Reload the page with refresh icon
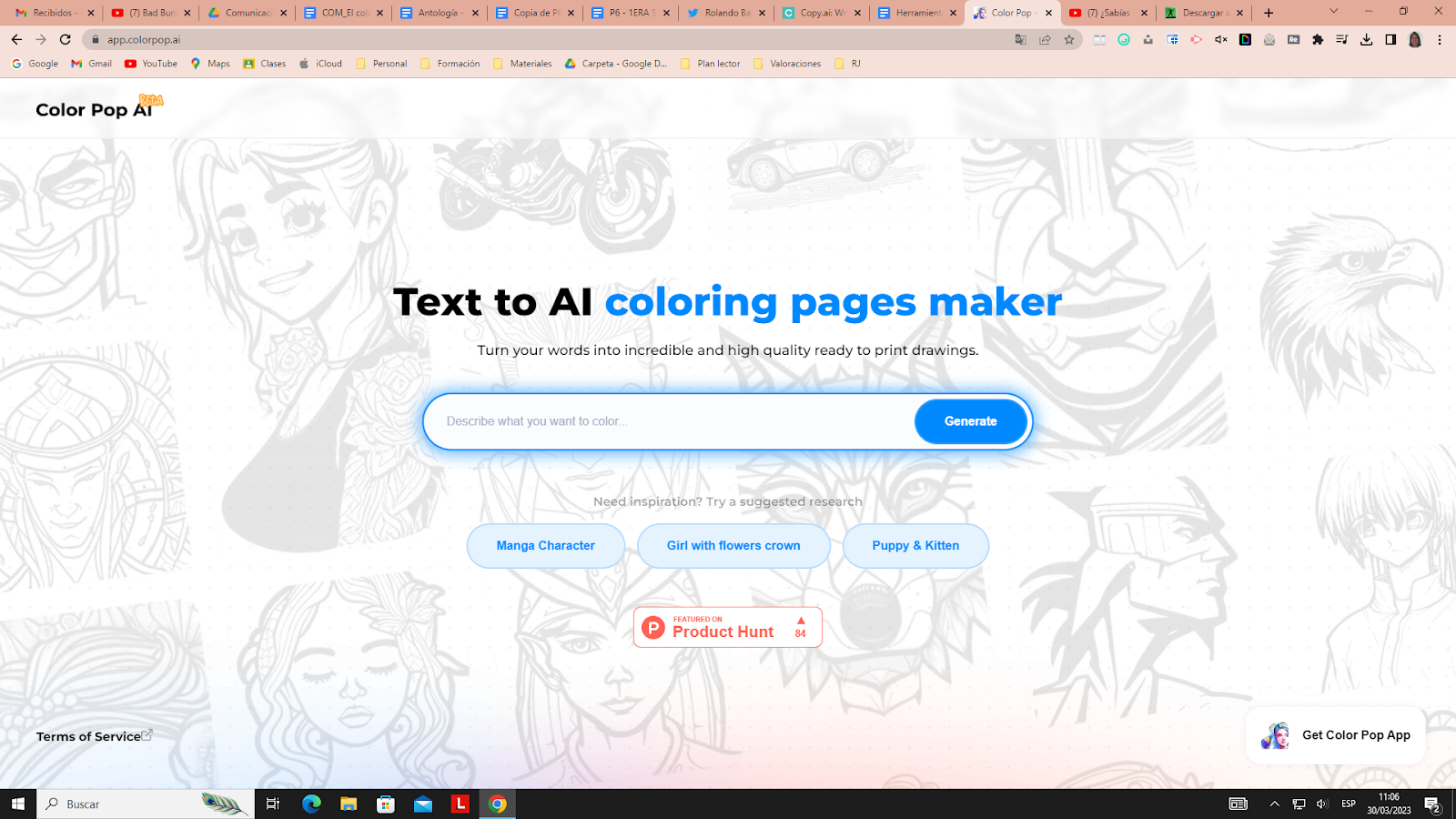 pyautogui.click(x=66, y=40)
